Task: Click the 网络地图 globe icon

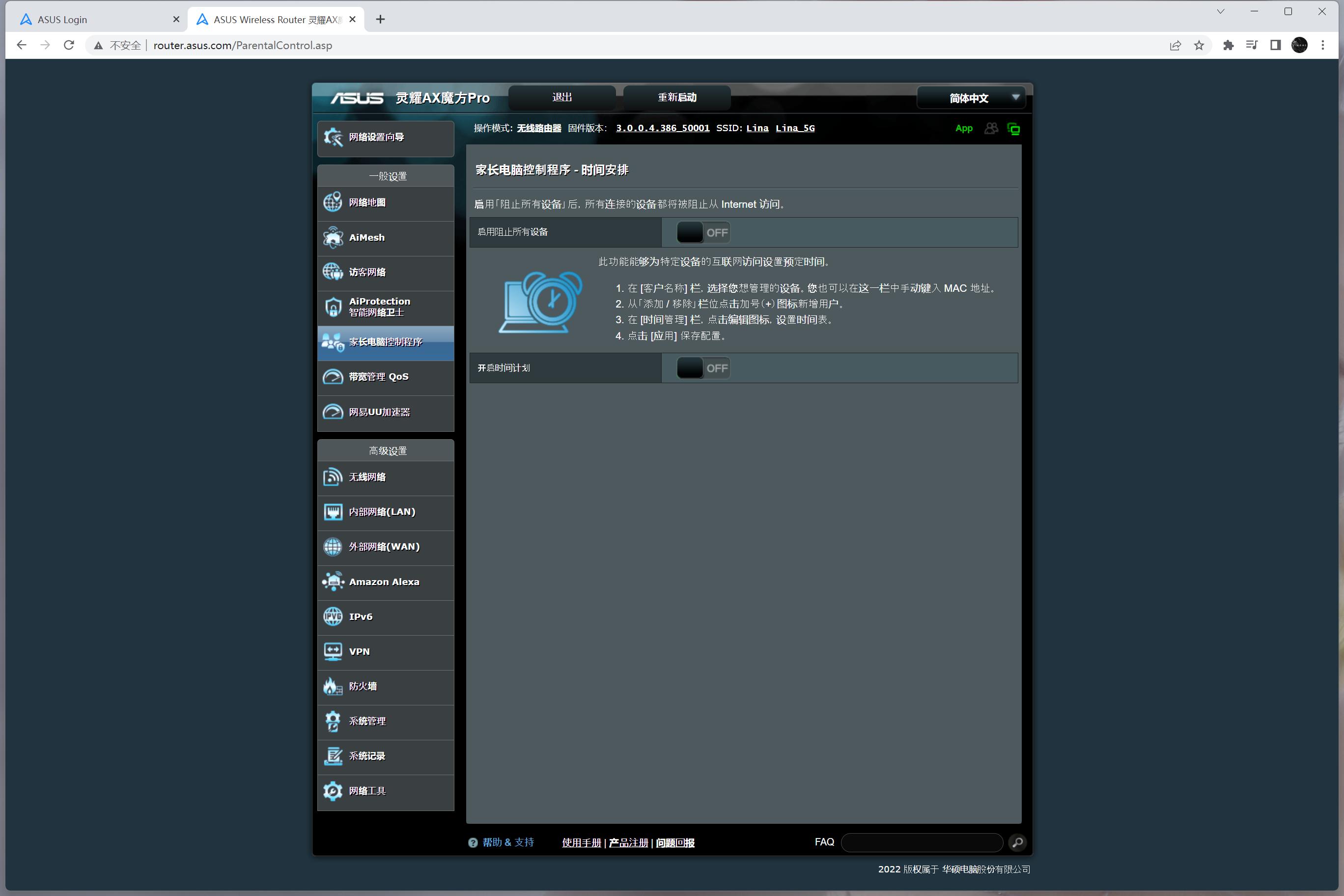Action: click(333, 202)
